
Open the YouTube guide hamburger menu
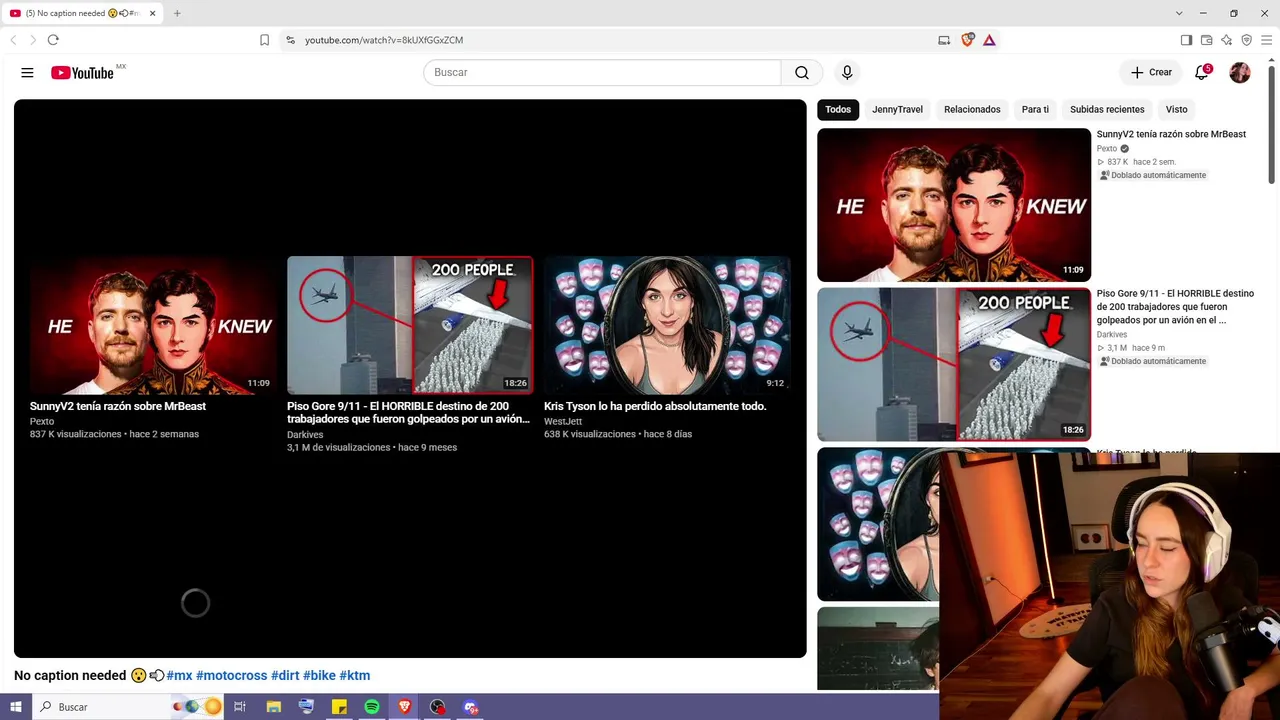27,72
